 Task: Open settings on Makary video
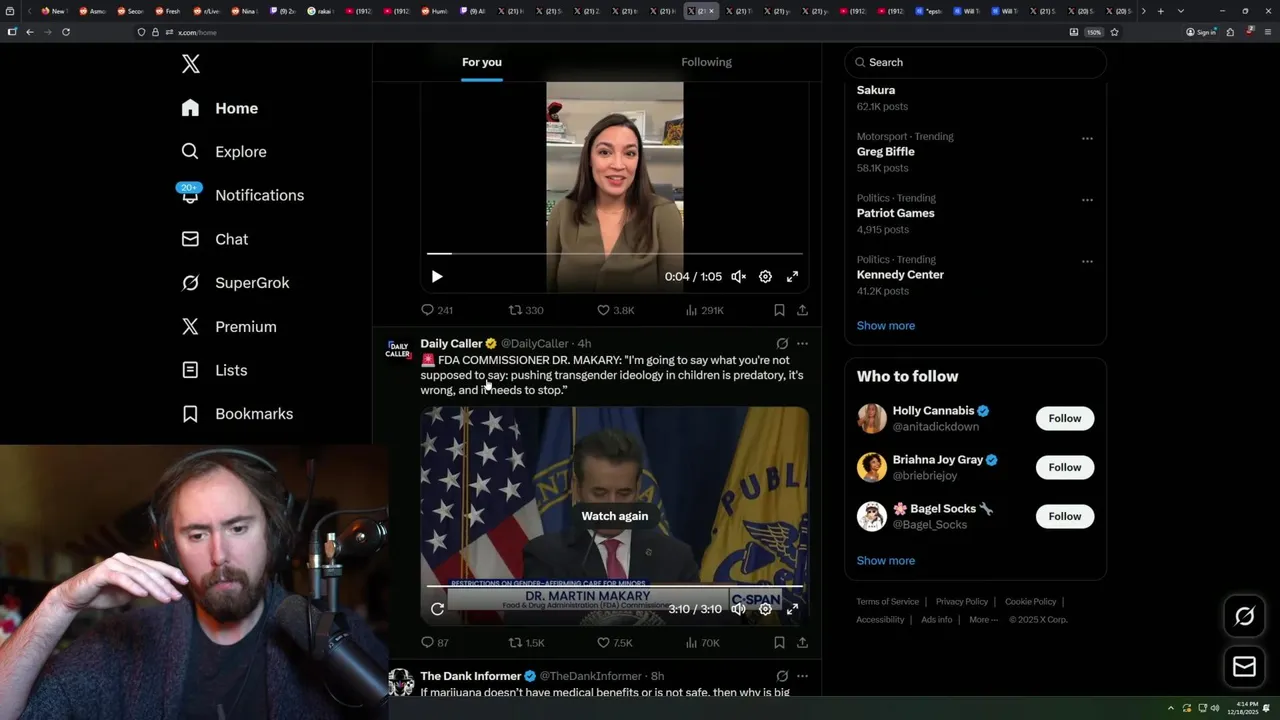point(765,609)
